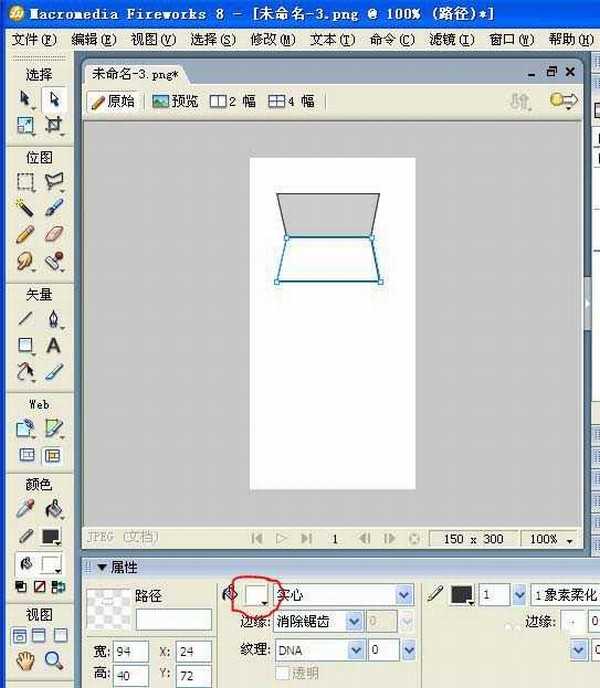
Task: Choose the Blur tool
Action: (x=25, y=262)
